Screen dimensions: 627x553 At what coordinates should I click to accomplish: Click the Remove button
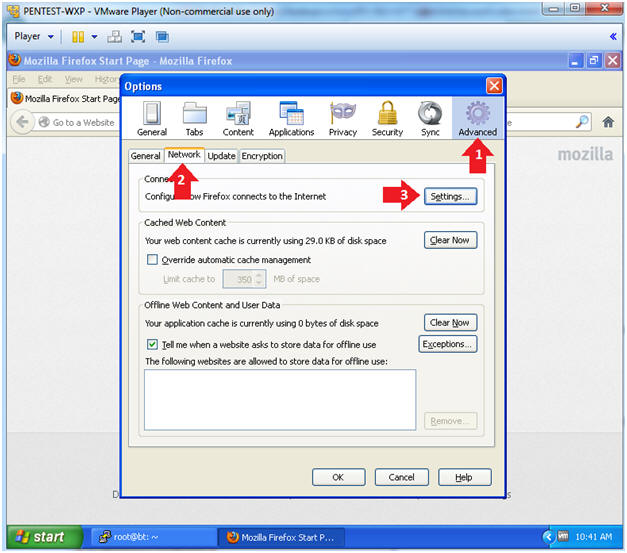[x=450, y=421]
